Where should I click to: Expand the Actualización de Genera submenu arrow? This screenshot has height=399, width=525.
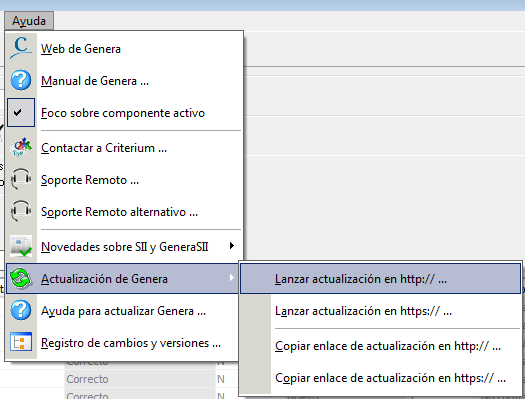[x=232, y=278]
